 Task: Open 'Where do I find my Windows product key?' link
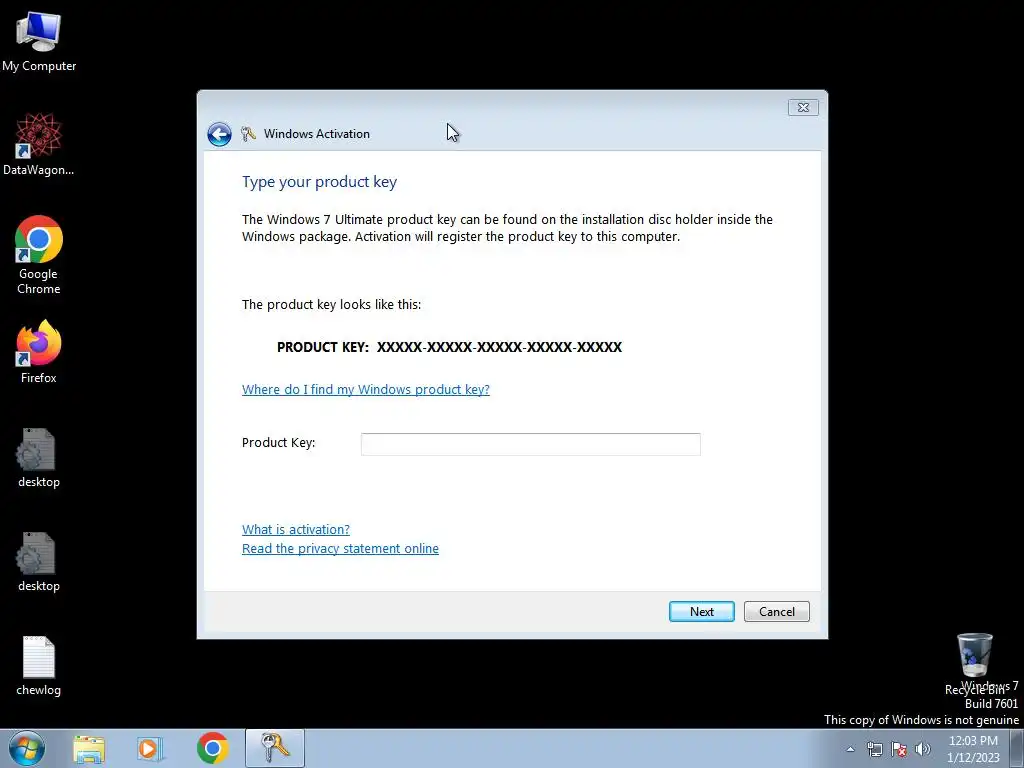coord(366,389)
